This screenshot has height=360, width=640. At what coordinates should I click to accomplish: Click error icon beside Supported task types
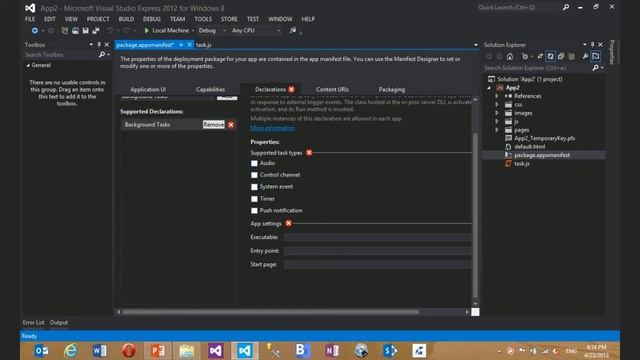pyautogui.click(x=309, y=153)
